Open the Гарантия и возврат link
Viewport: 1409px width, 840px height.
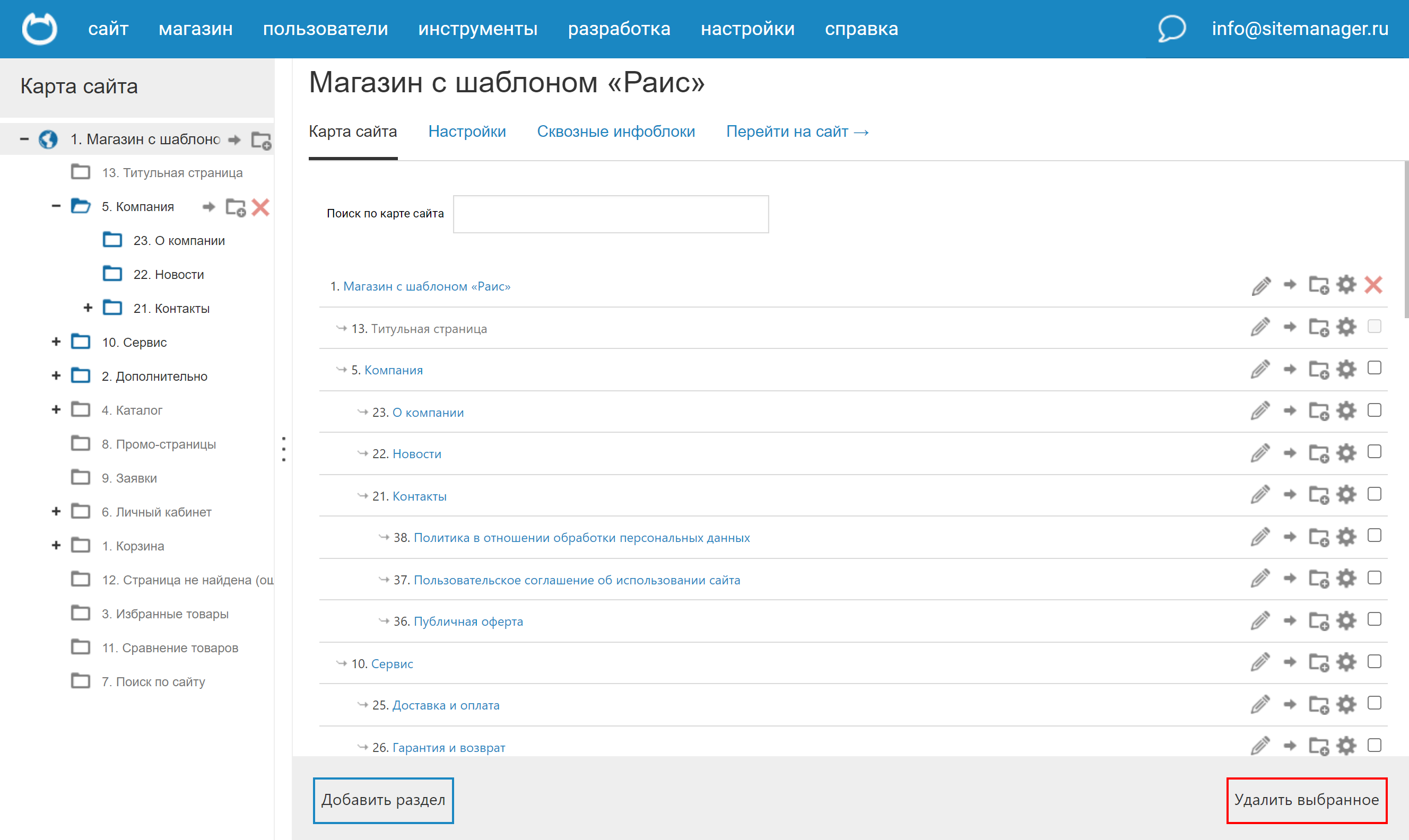tap(448, 748)
